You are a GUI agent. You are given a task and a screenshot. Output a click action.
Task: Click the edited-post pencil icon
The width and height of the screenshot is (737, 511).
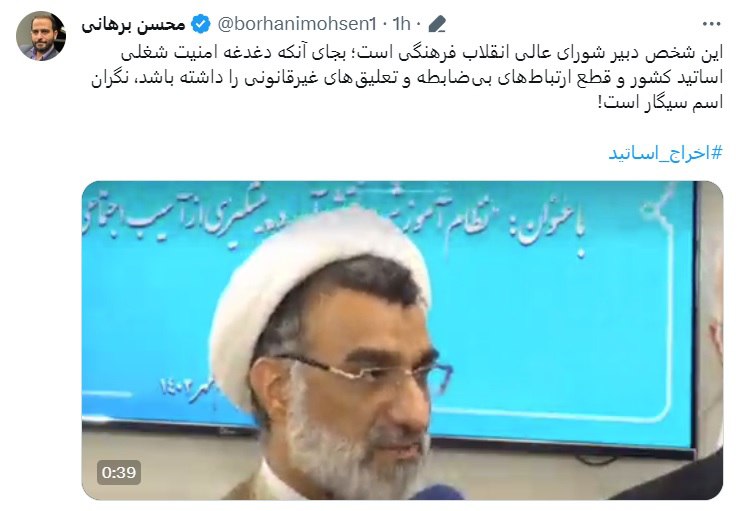click(437, 24)
